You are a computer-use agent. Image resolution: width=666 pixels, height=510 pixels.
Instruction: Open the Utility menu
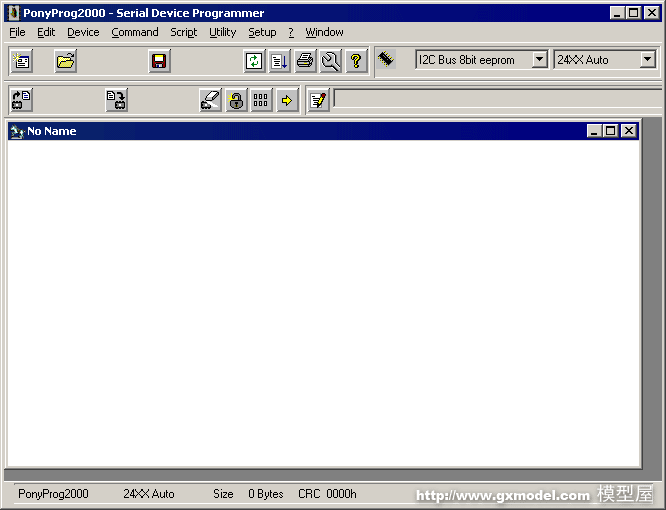(x=222, y=32)
